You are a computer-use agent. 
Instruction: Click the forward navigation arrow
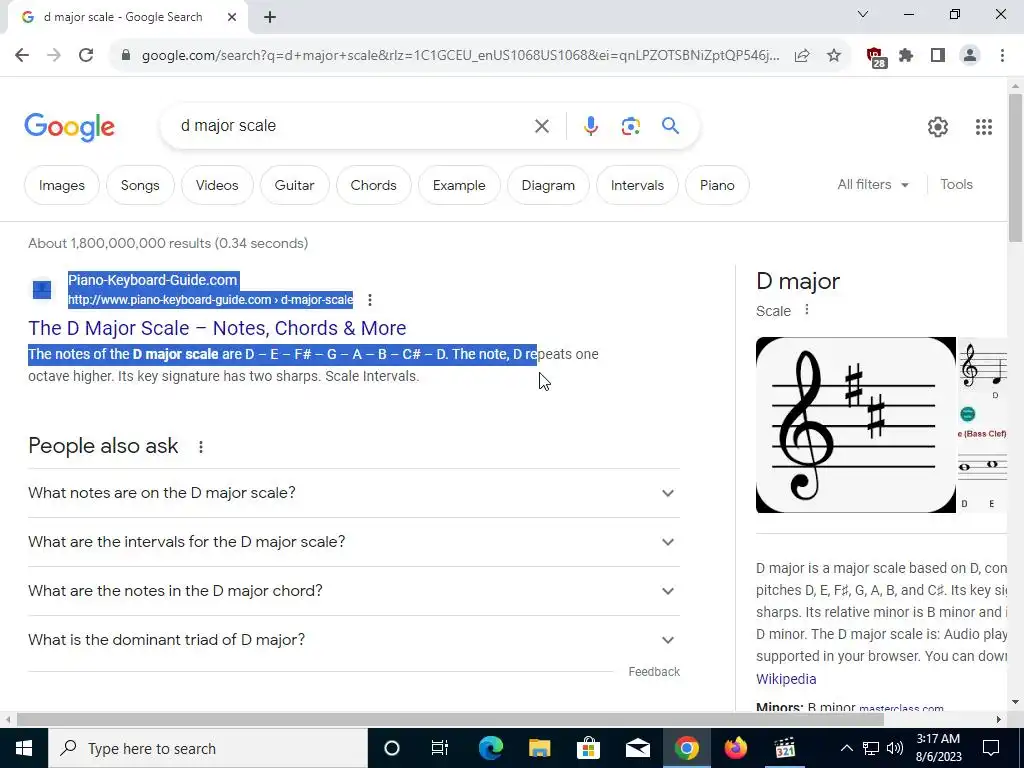tap(54, 56)
